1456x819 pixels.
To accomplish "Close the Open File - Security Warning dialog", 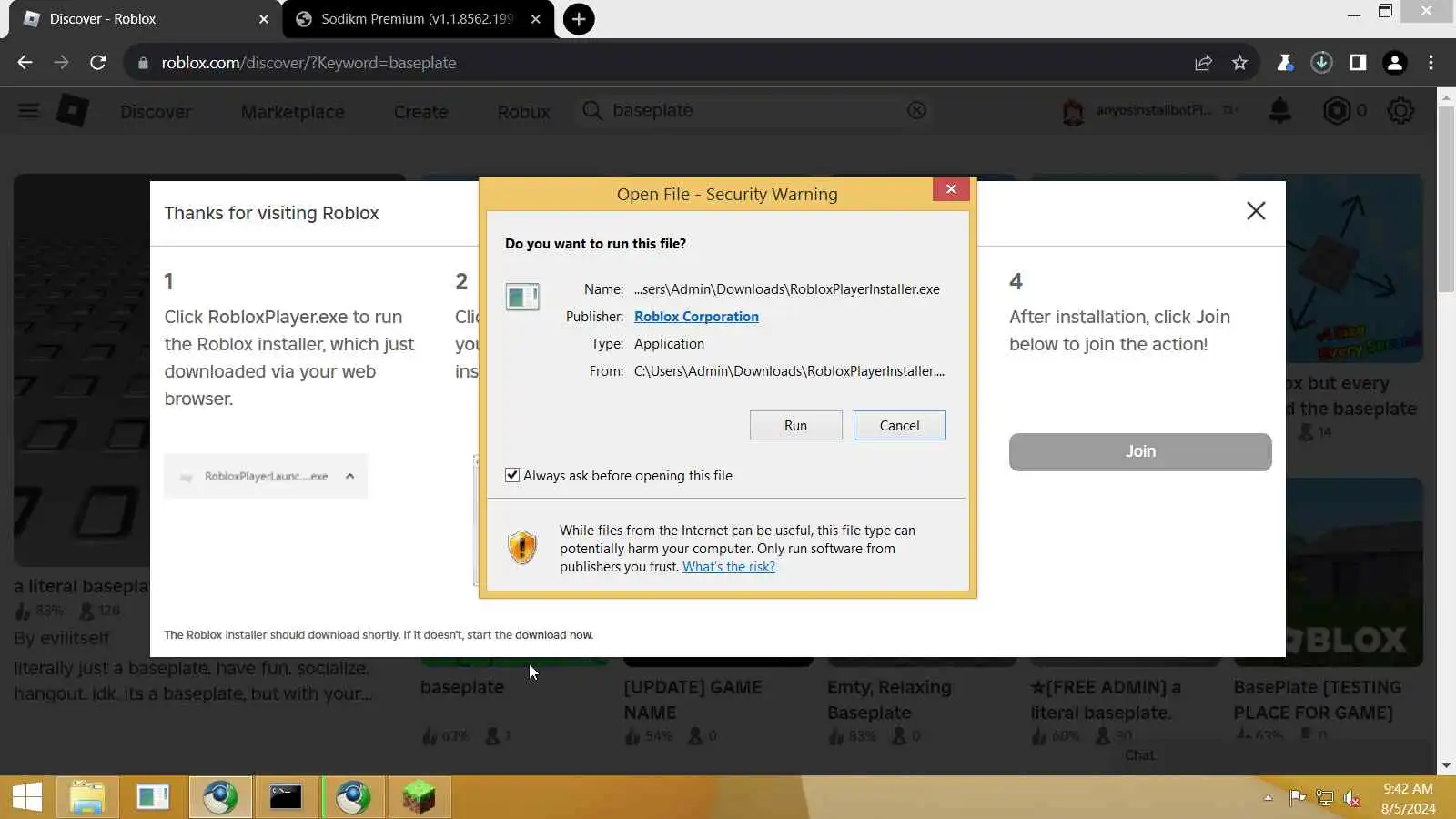I will tap(951, 188).
